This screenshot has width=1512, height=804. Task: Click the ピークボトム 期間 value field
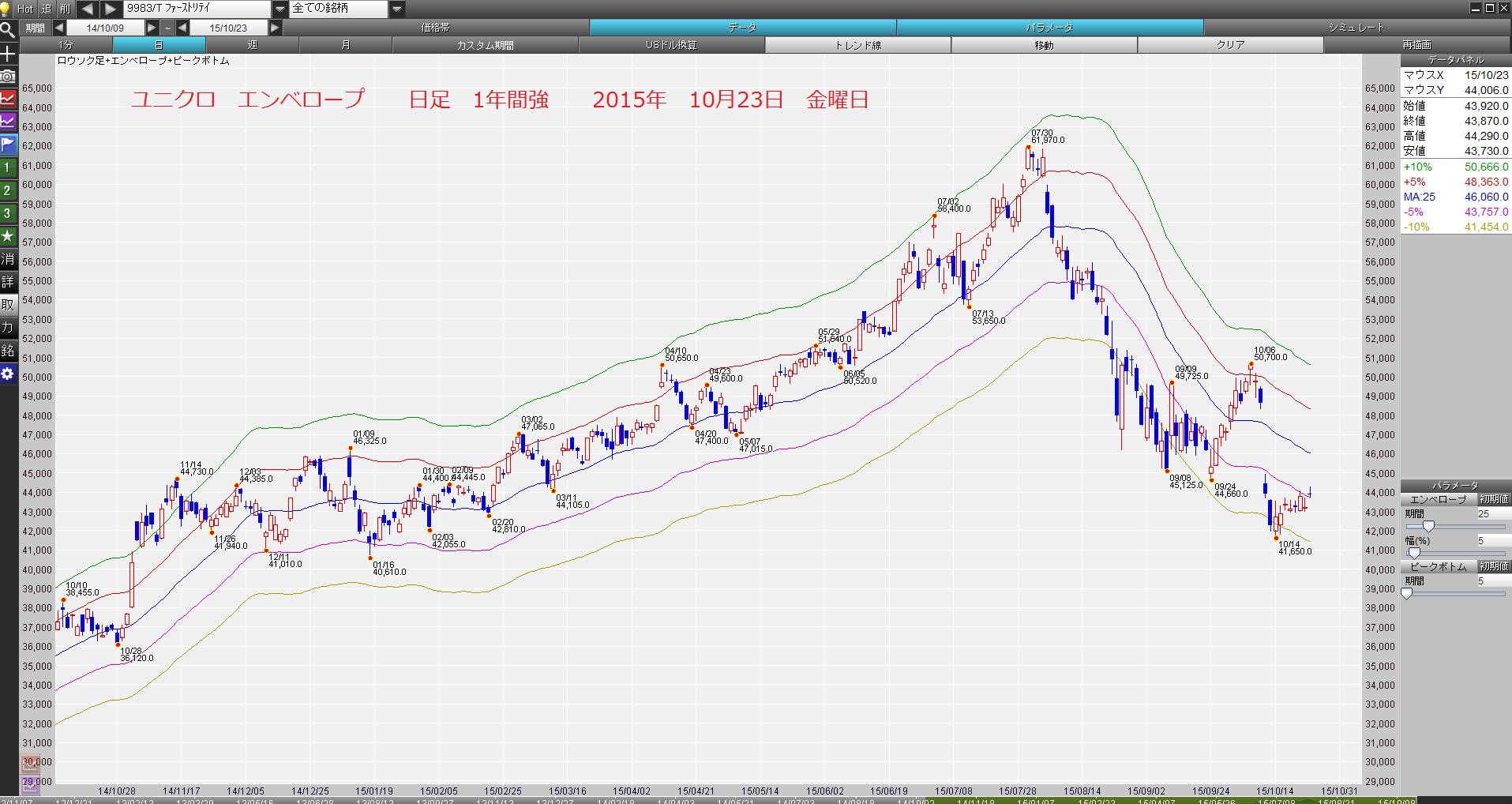[x=1493, y=580]
